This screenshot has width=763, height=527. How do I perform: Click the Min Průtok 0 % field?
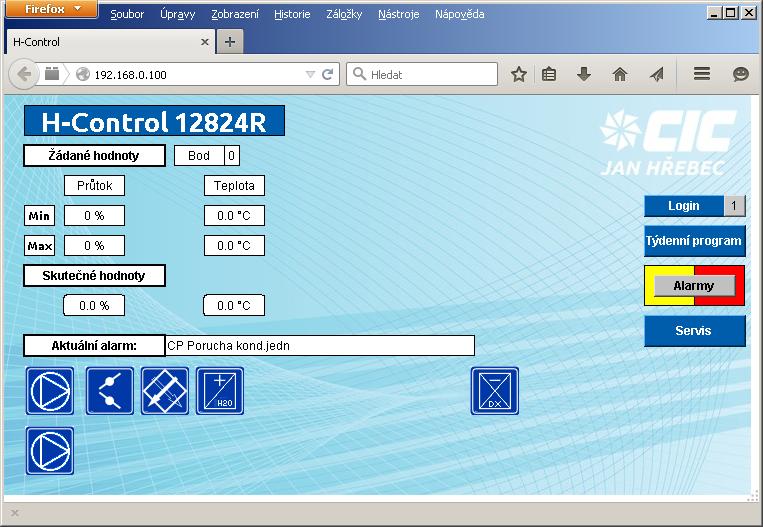[94, 216]
